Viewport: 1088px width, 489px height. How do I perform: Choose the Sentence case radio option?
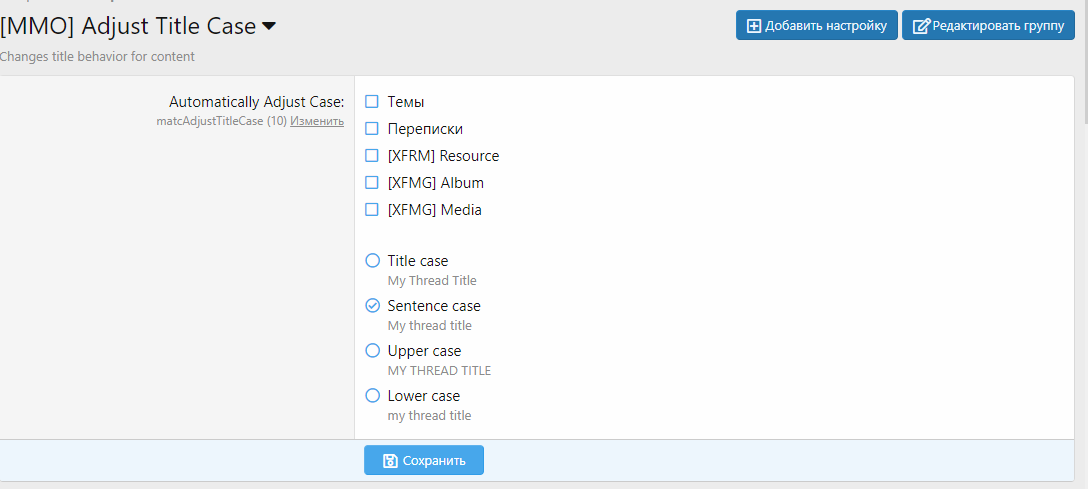tap(373, 306)
